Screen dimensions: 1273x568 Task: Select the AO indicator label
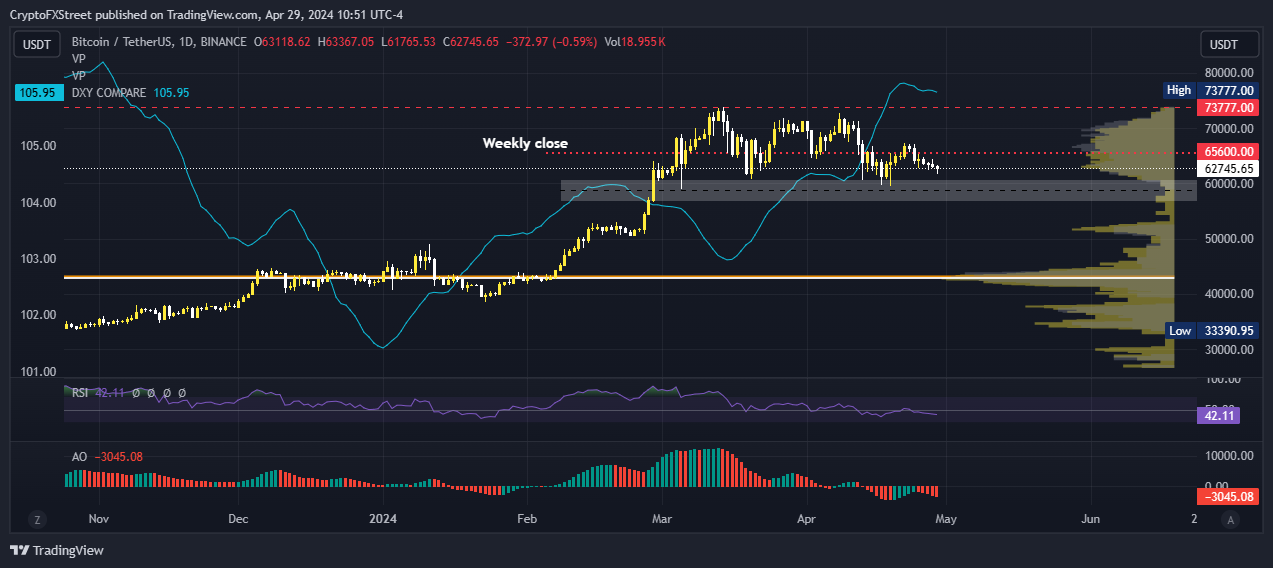[79, 457]
